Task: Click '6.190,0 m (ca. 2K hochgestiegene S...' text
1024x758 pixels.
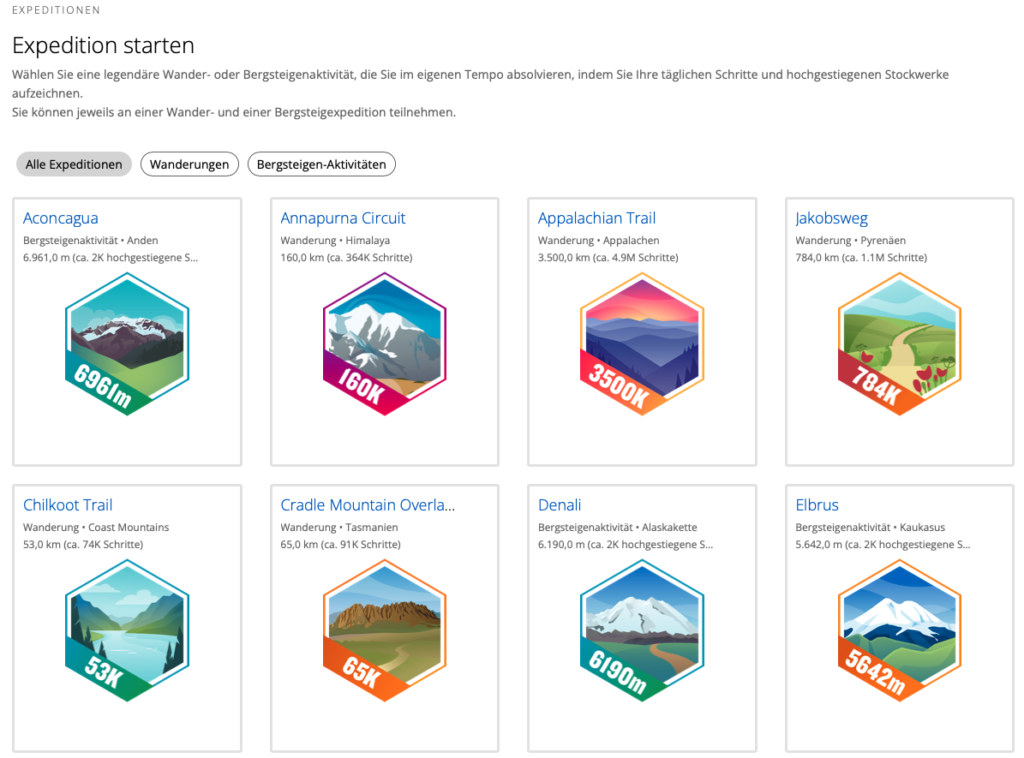Action: pyautogui.click(x=625, y=544)
